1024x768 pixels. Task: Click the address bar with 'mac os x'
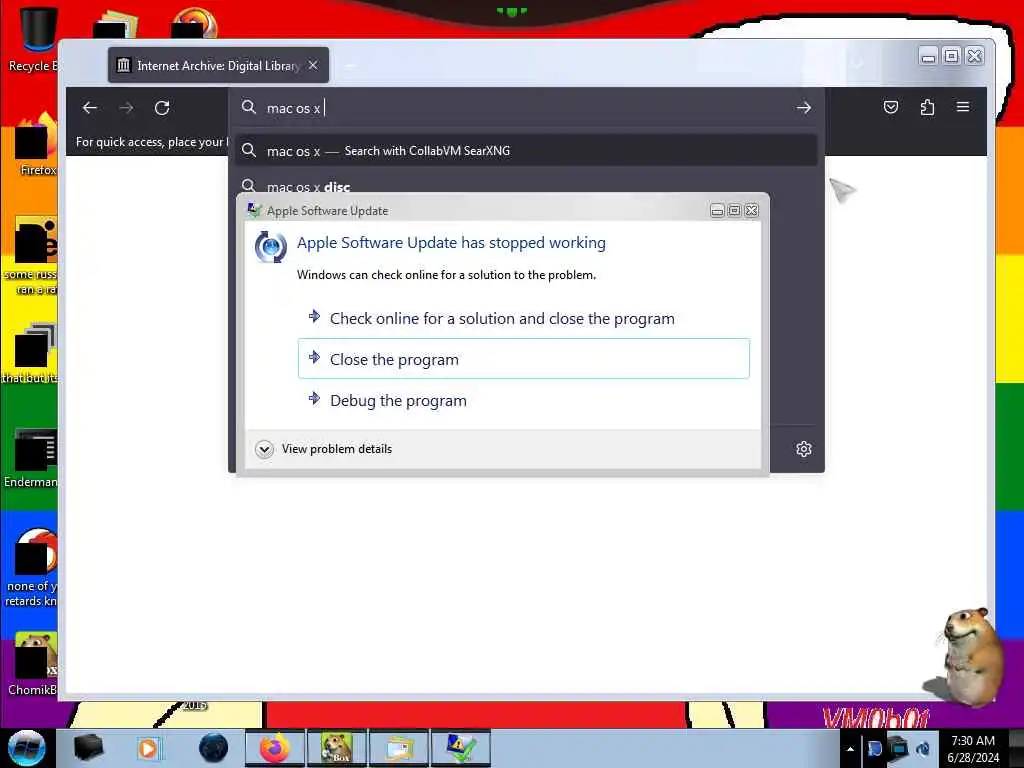tap(526, 108)
